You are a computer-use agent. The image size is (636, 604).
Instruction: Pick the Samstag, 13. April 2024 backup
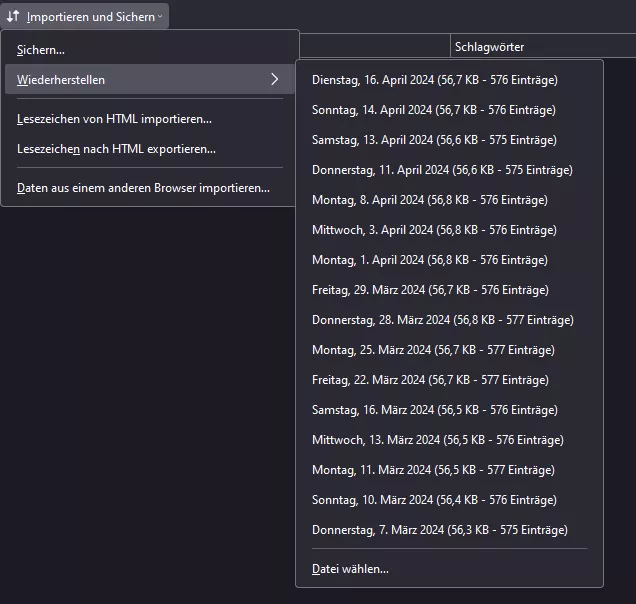(x=434, y=140)
